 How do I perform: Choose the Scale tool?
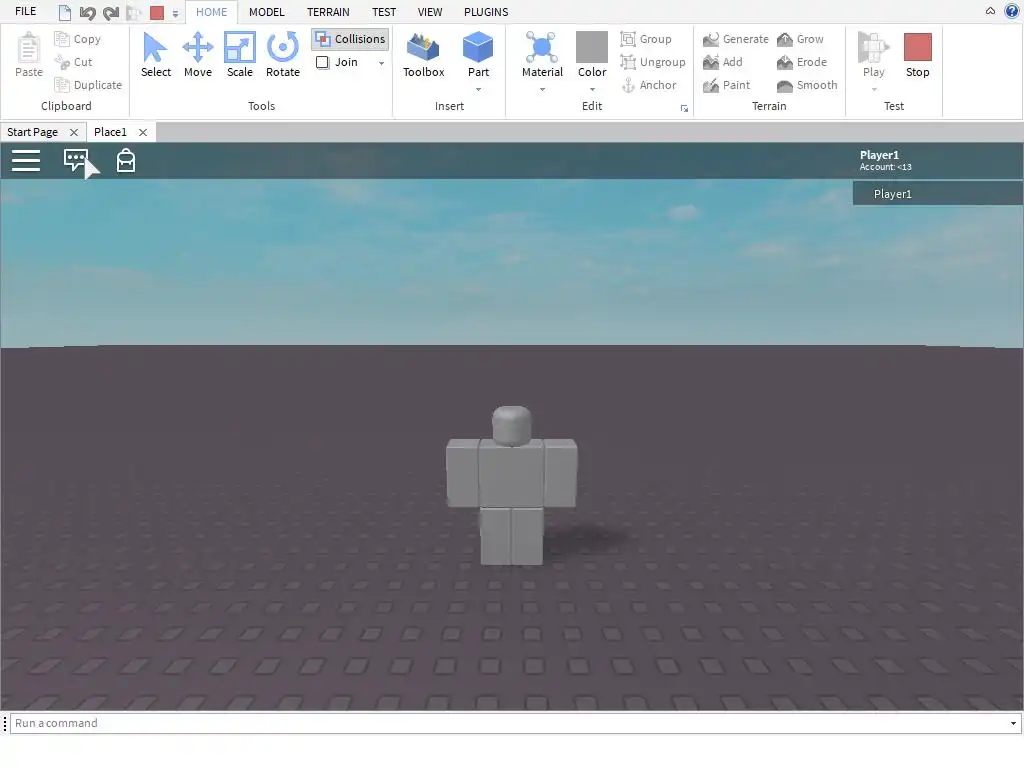click(x=240, y=55)
